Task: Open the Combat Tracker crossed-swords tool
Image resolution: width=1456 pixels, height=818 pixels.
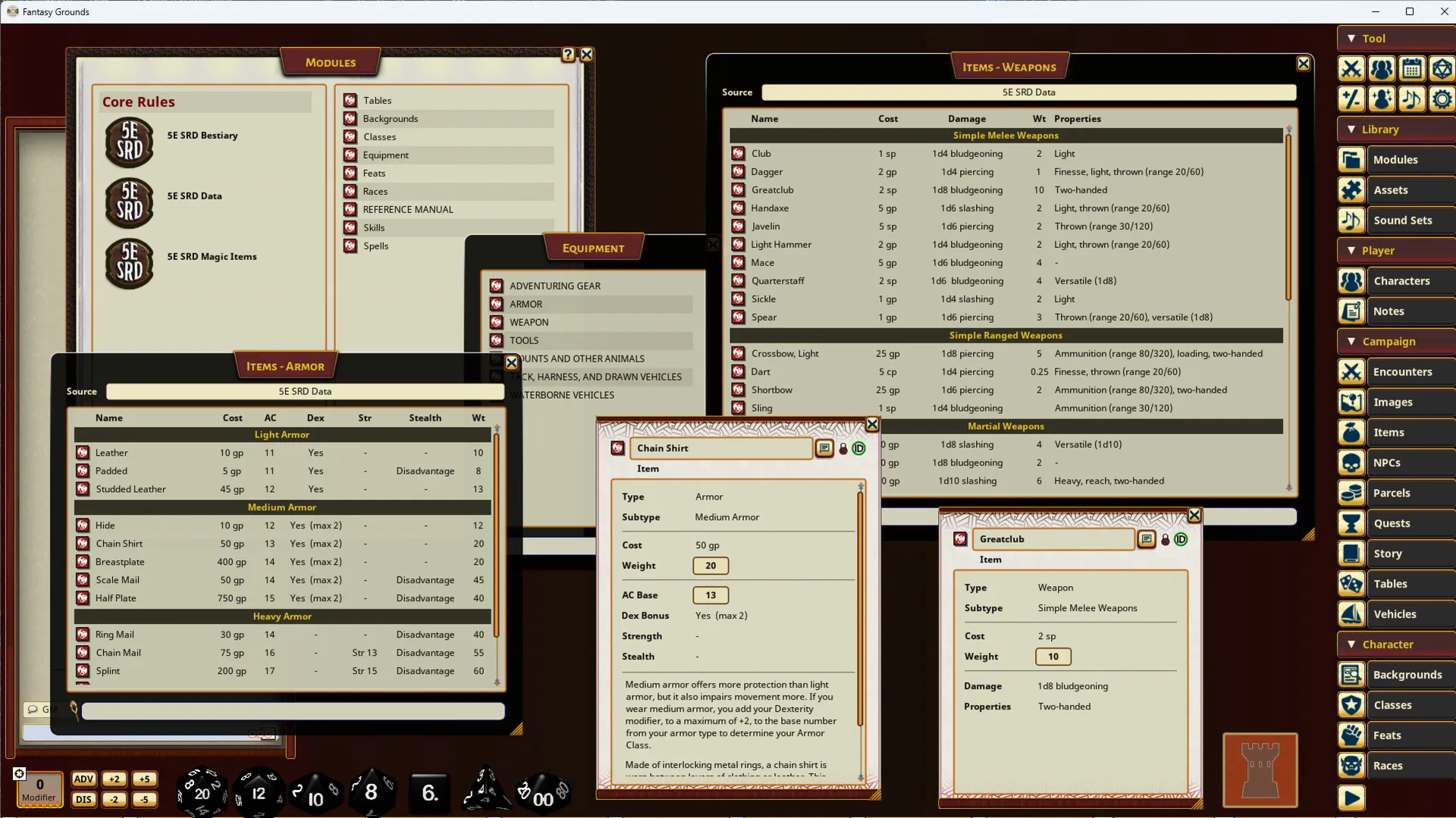Action: point(1351,69)
